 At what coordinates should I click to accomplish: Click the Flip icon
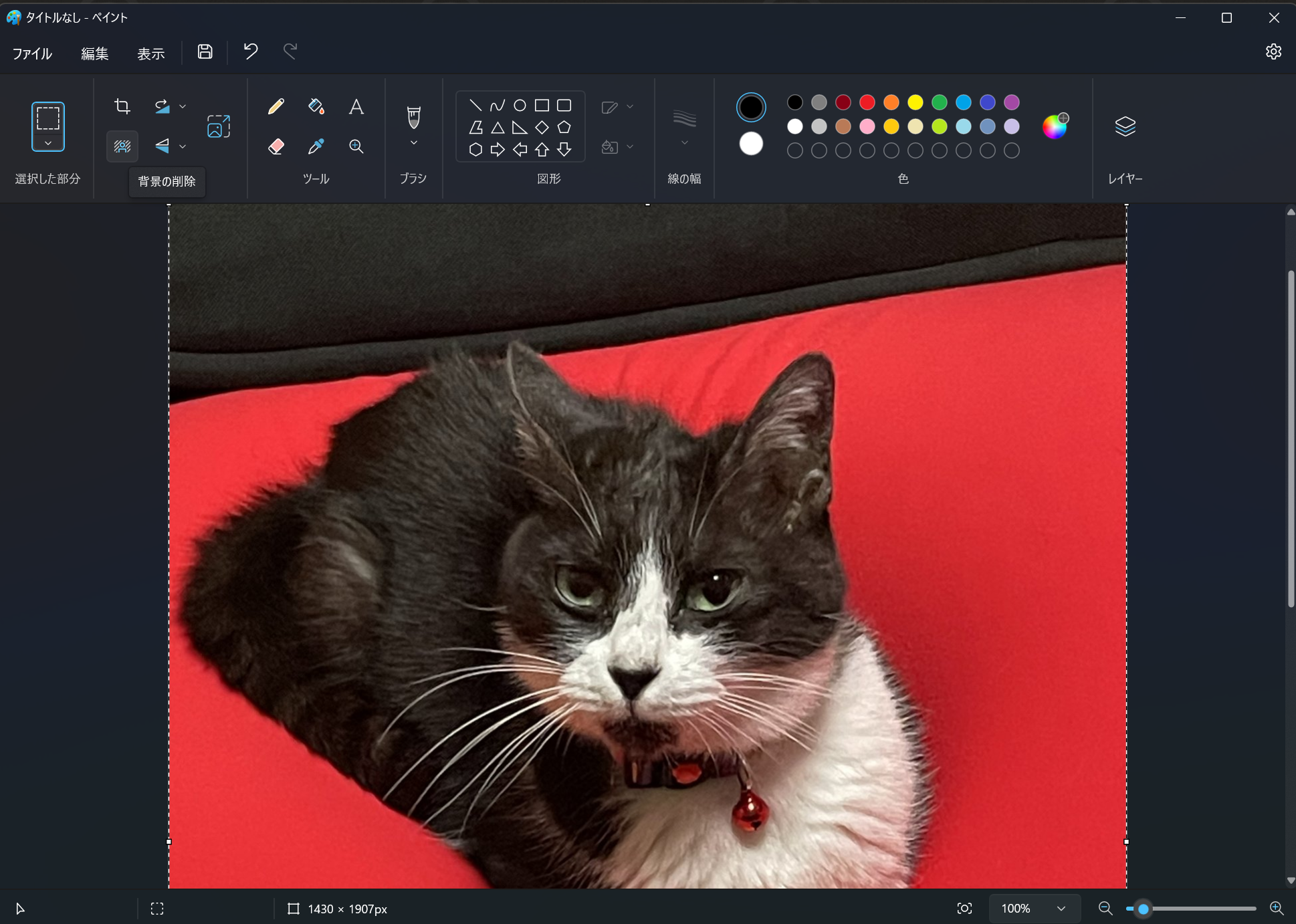pyautogui.click(x=162, y=146)
